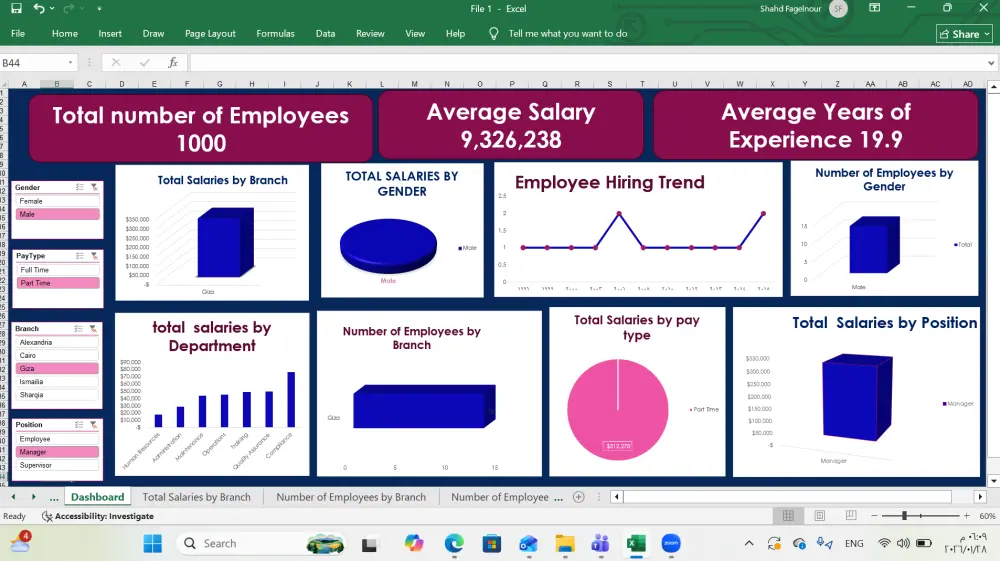Select Female in the Gender slicer

pos(57,201)
